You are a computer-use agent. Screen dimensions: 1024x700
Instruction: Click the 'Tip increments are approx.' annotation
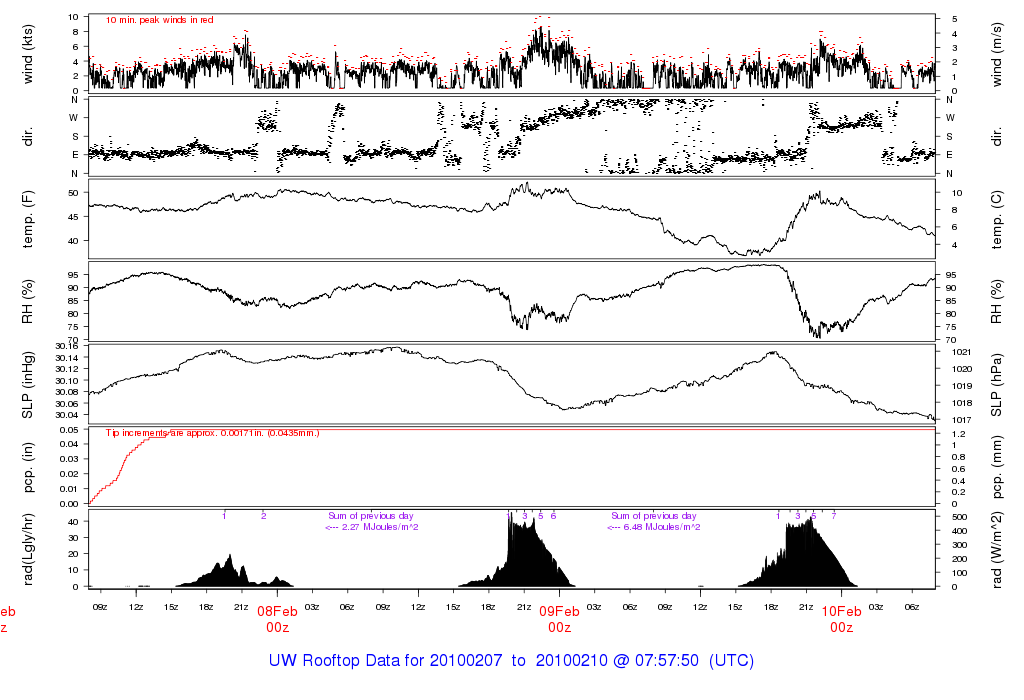(x=212, y=433)
